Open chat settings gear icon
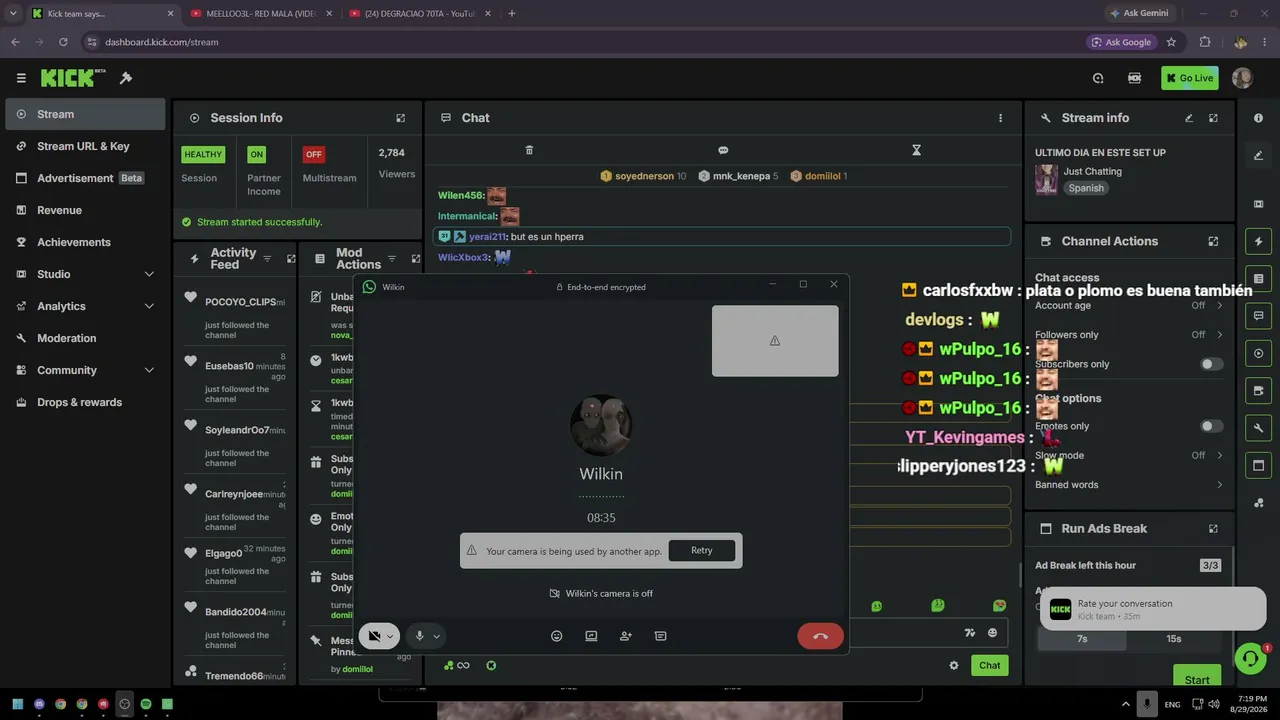 954,665
